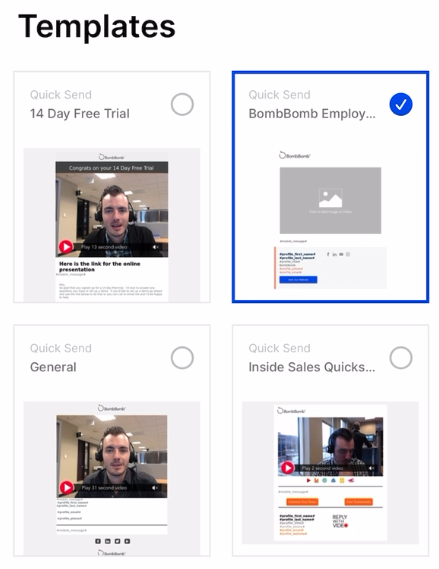Screen dimensions: 439x569
Task: Open the 14 Day Free Trial template title
Action: 79,114
